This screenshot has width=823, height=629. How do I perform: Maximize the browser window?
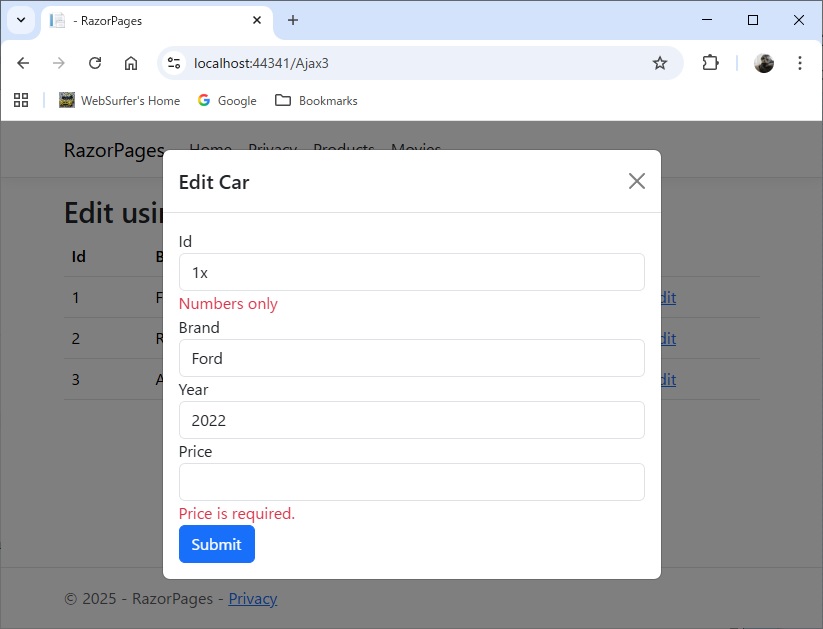(x=753, y=20)
